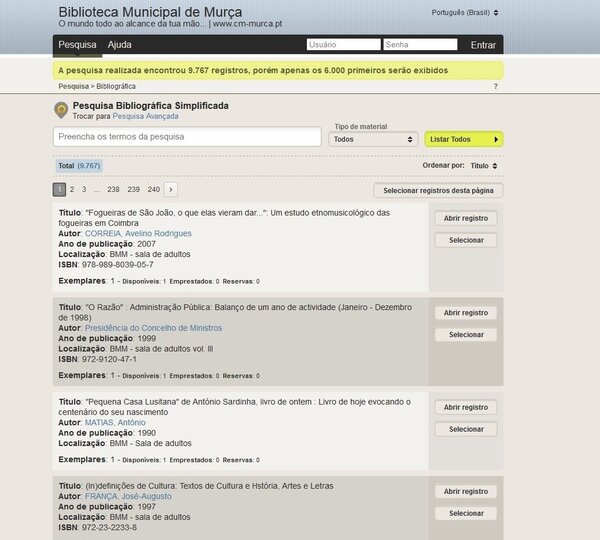Viewport: 600px width, 540px height.
Task: Open author link MATIAS, António
Action: point(113,423)
